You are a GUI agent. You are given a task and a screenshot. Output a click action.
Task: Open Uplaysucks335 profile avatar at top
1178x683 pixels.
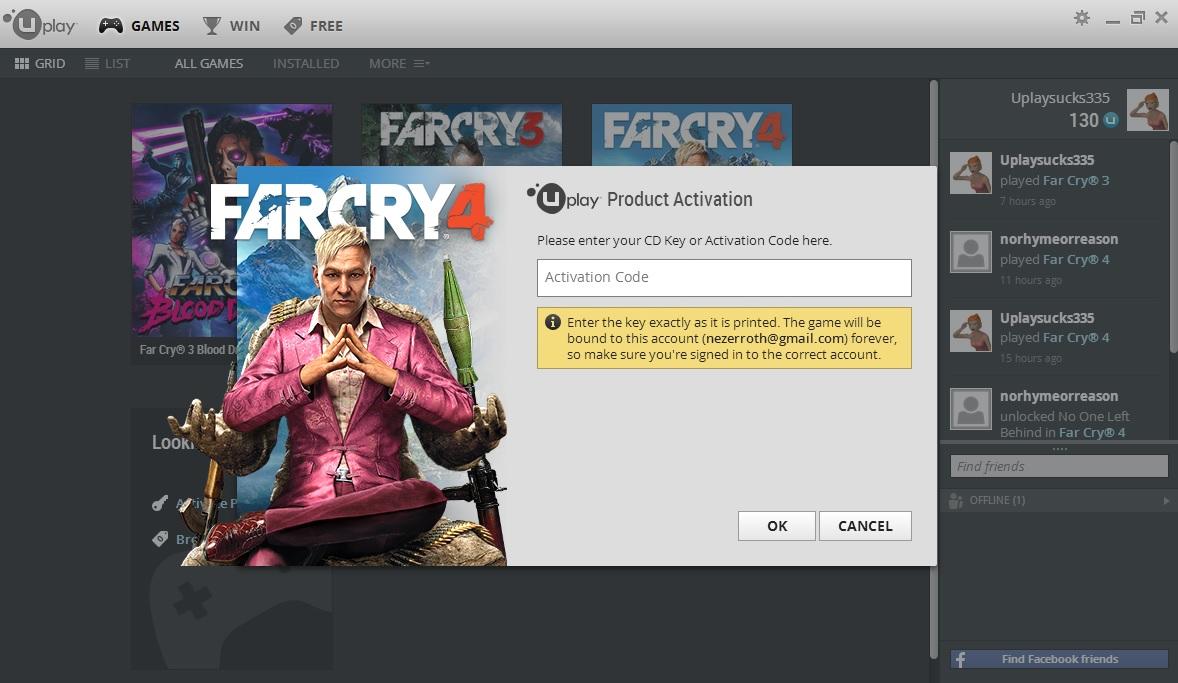pos(1147,110)
